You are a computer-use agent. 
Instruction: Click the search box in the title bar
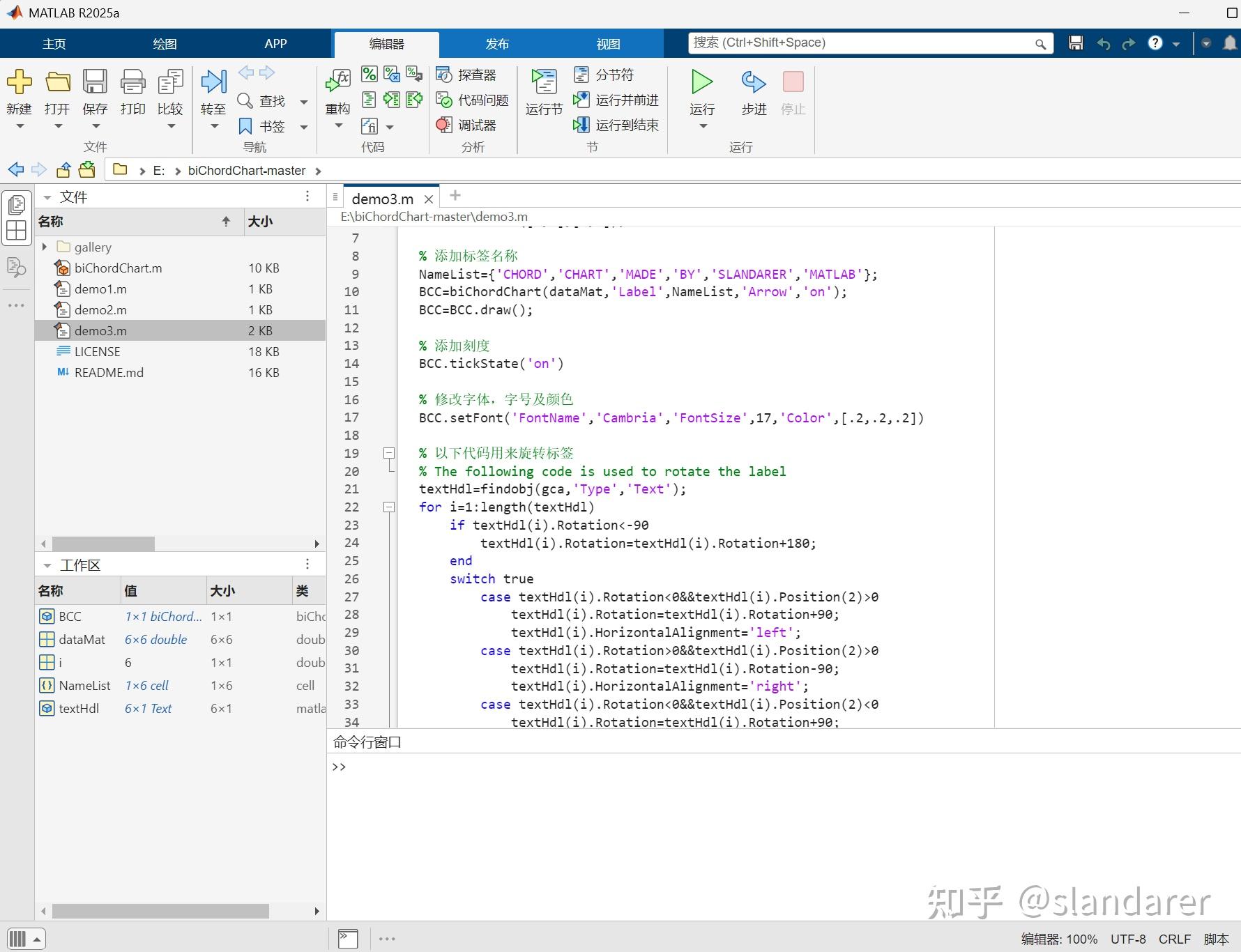pyautogui.click(x=862, y=43)
